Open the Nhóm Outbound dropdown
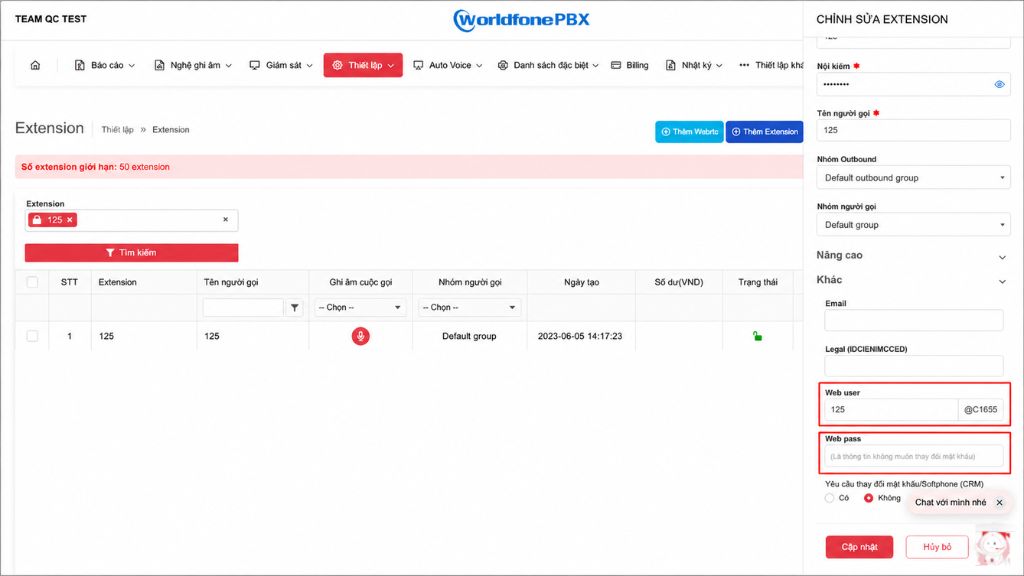This screenshot has width=1024, height=576. click(913, 178)
